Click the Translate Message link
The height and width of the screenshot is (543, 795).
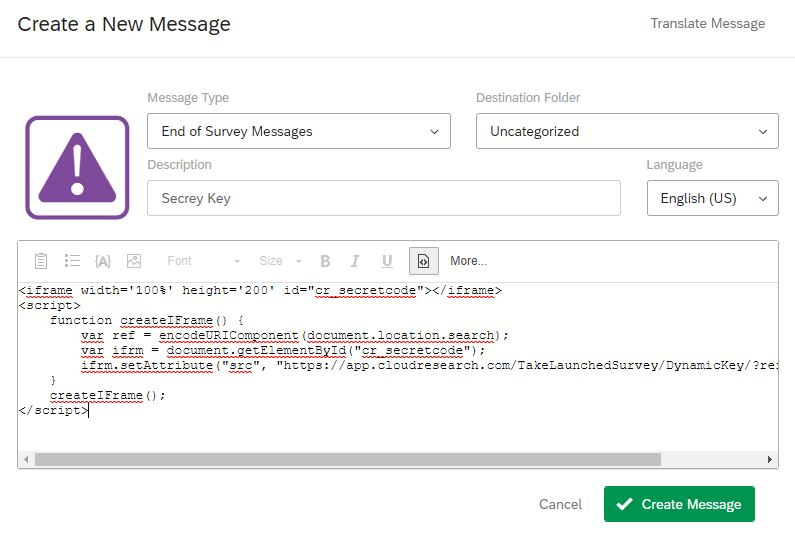coord(707,23)
